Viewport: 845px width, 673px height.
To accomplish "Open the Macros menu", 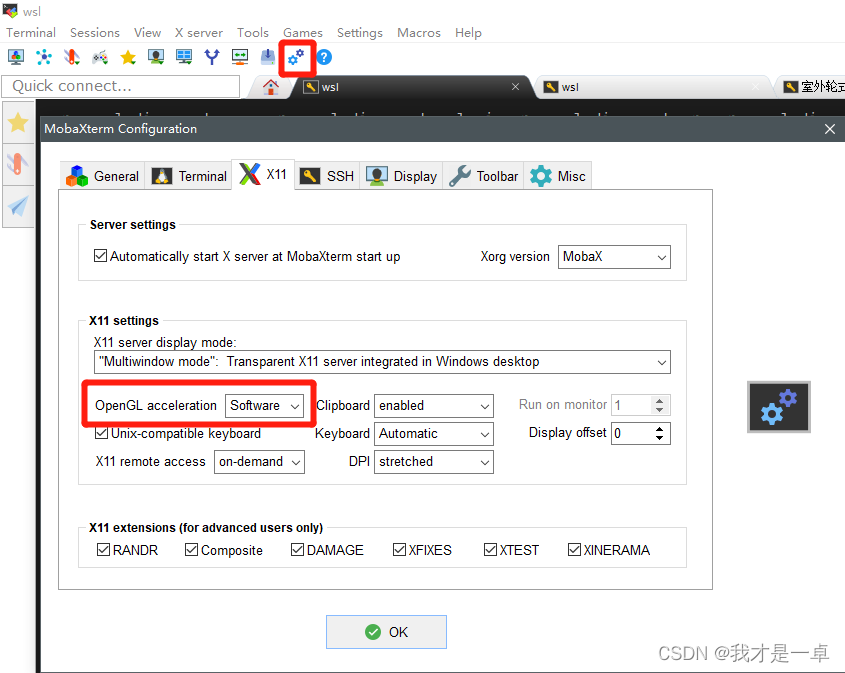I will tap(419, 33).
